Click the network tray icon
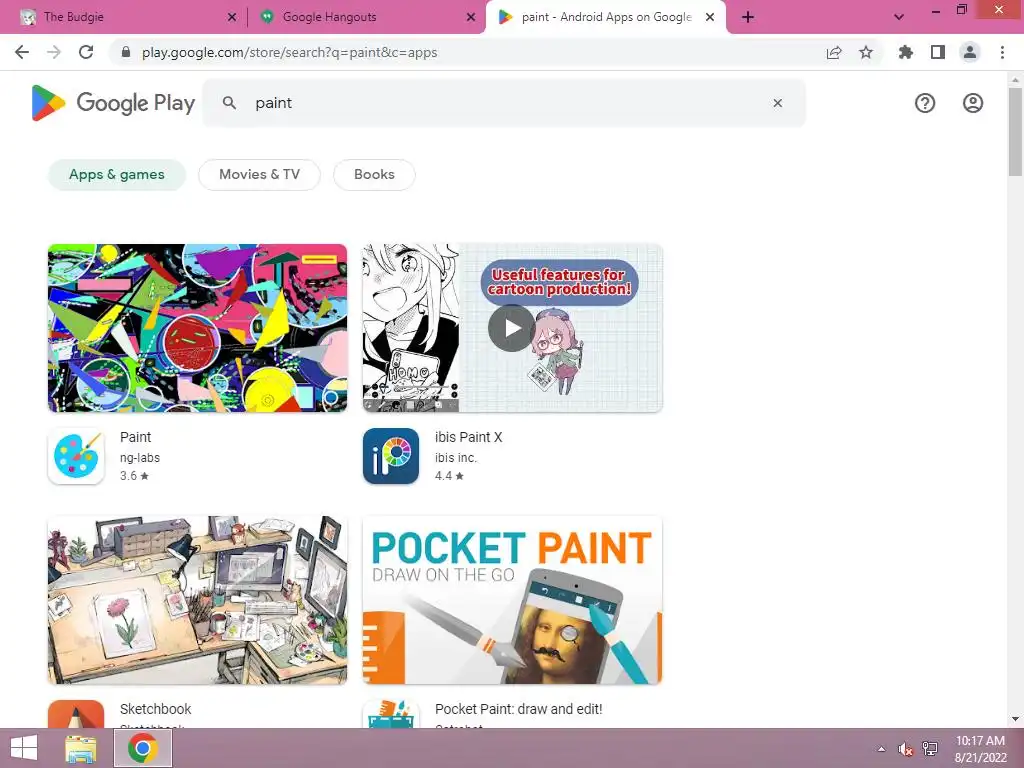Image resolution: width=1024 pixels, height=768 pixels. click(930, 749)
